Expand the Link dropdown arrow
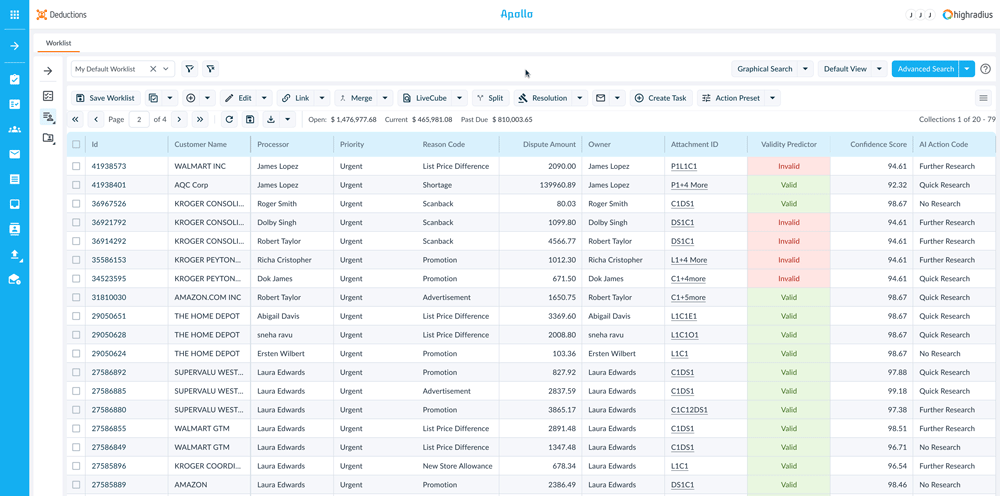Viewport: 1000px width, 496px height. coord(322,98)
